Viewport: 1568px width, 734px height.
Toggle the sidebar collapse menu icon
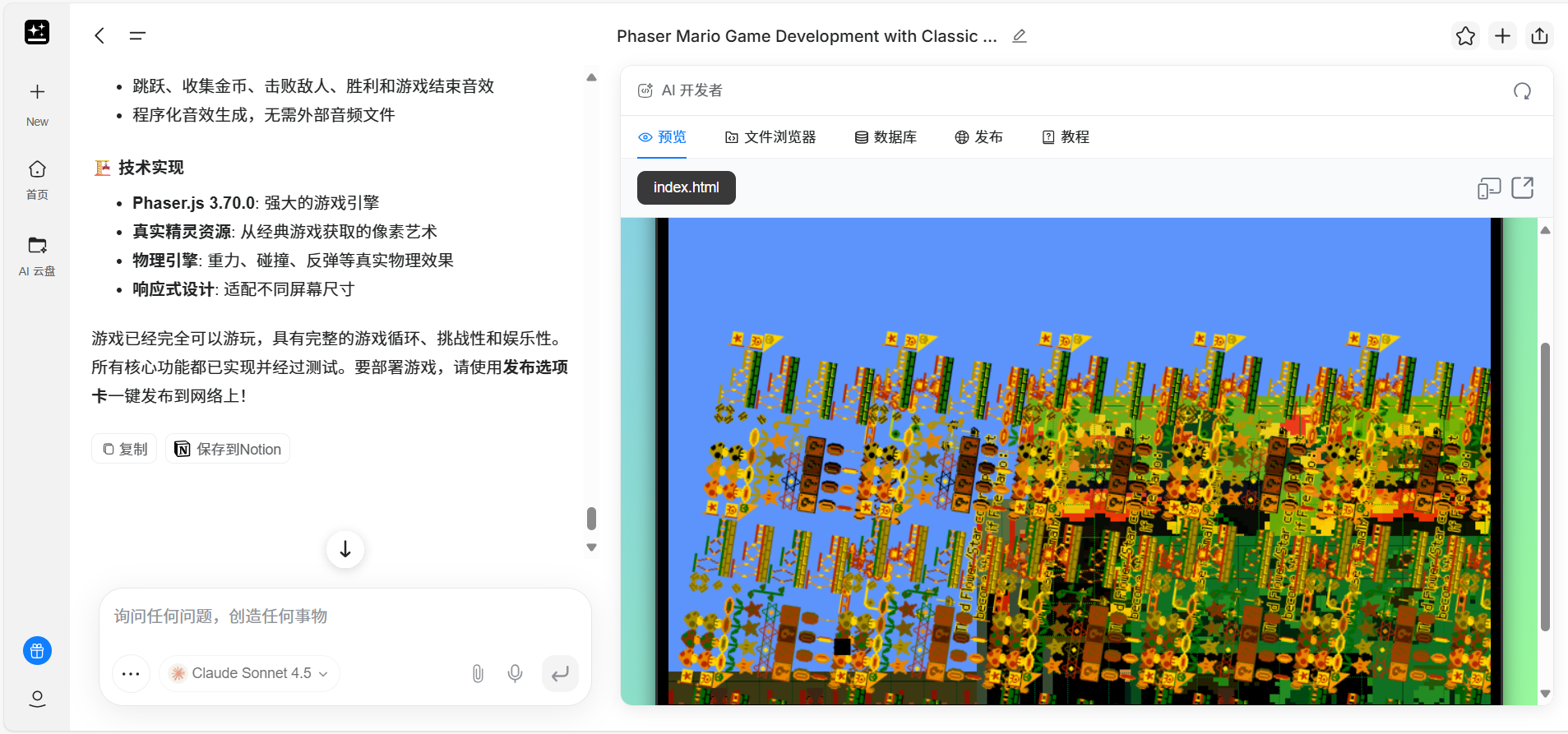[137, 36]
